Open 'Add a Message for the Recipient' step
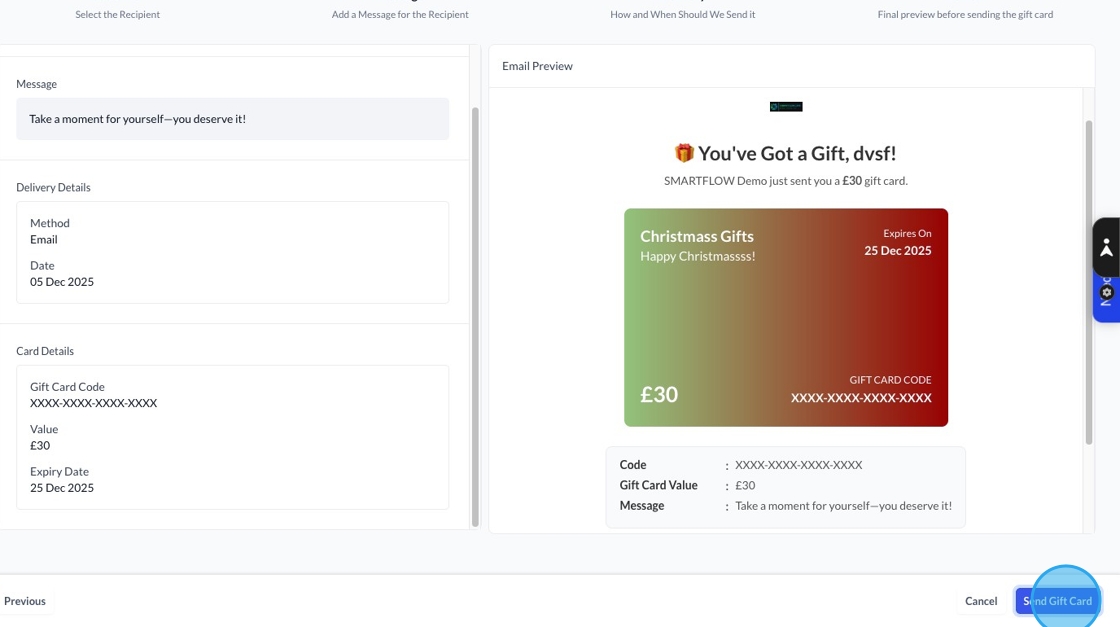This screenshot has width=1120, height=627. pos(400,14)
